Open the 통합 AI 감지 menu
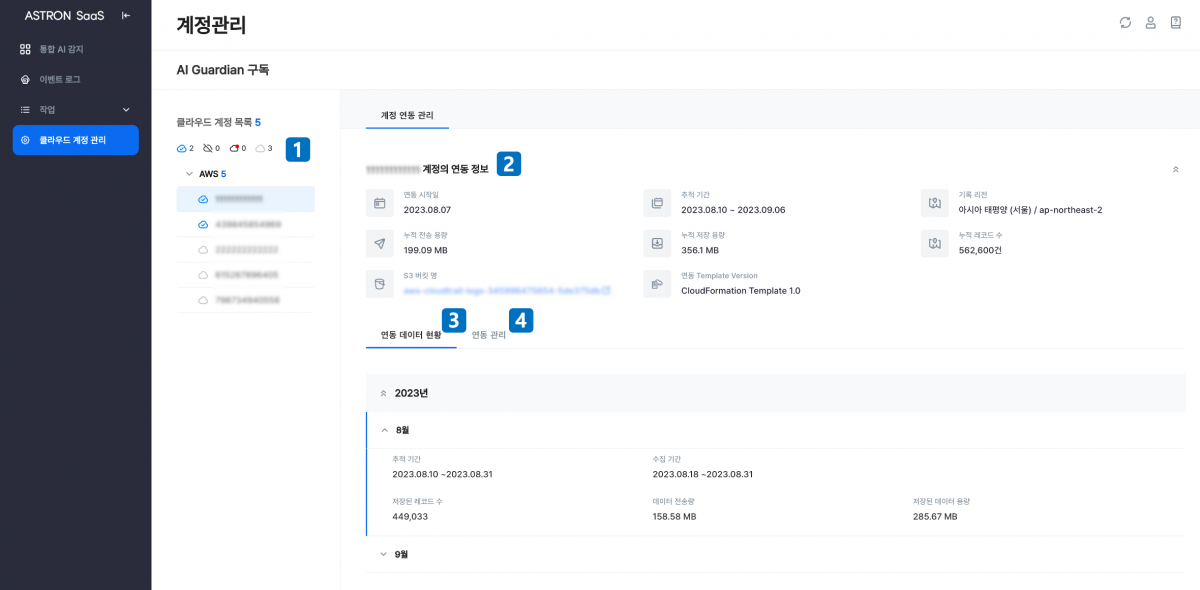 75,49
